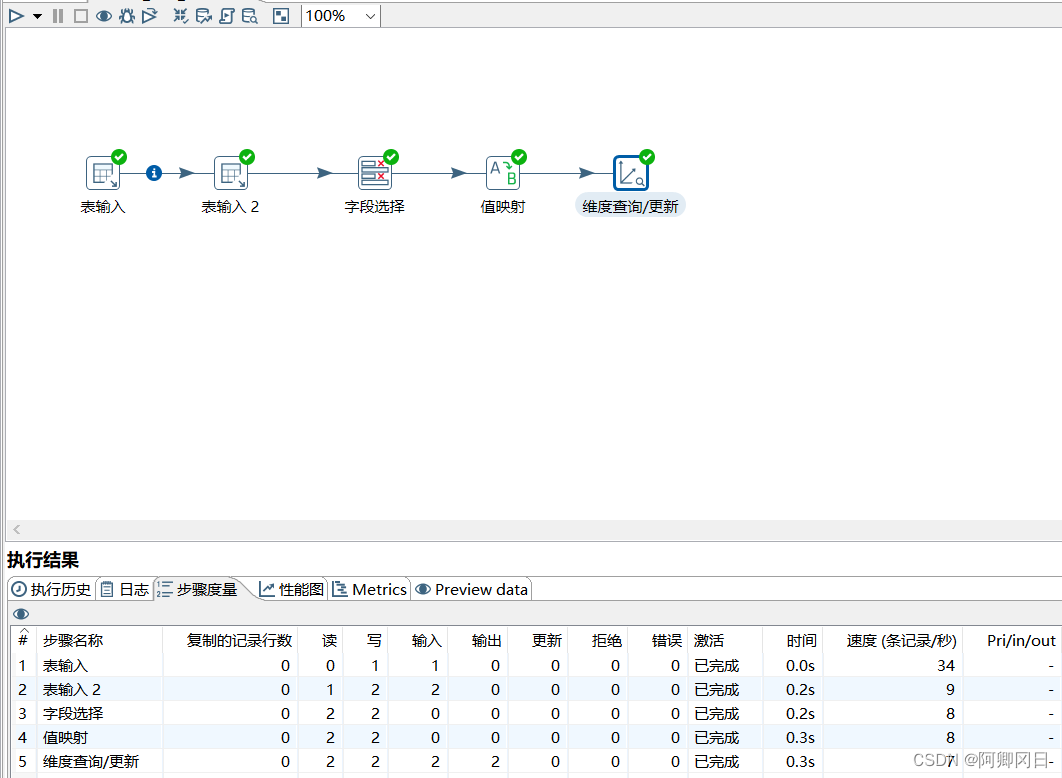Viewport: 1062px width, 778px height.
Task: Select the 维度查询/更新 step icon
Action: [x=631, y=173]
